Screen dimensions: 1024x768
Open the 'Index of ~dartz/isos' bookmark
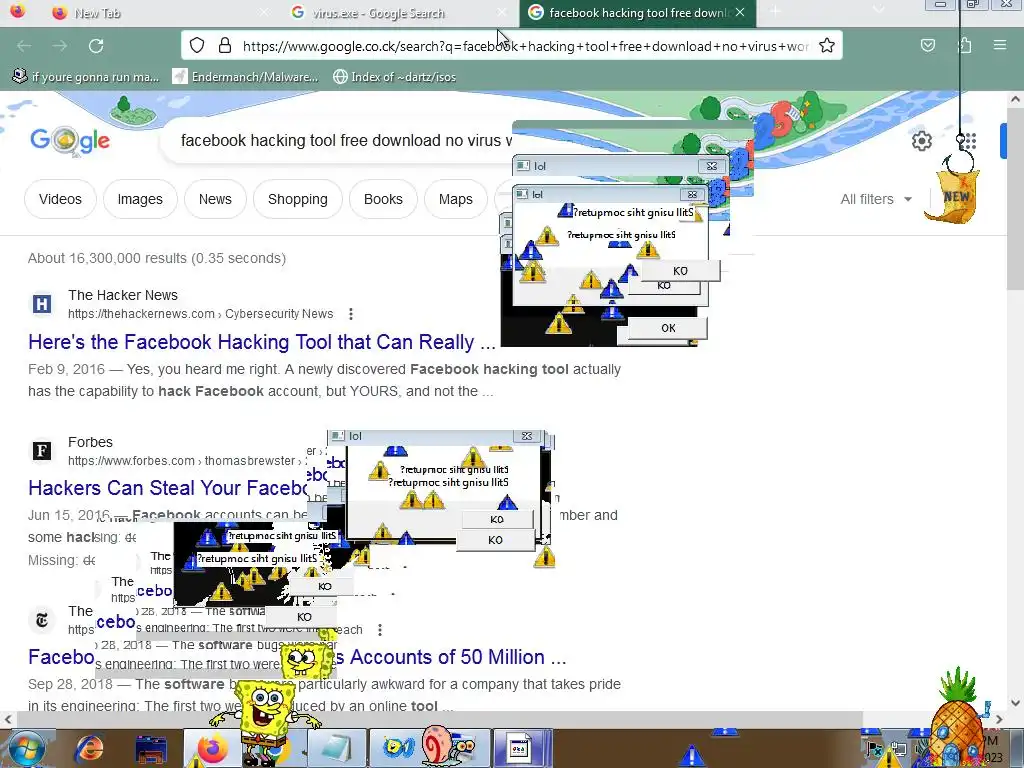tap(394, 77)
